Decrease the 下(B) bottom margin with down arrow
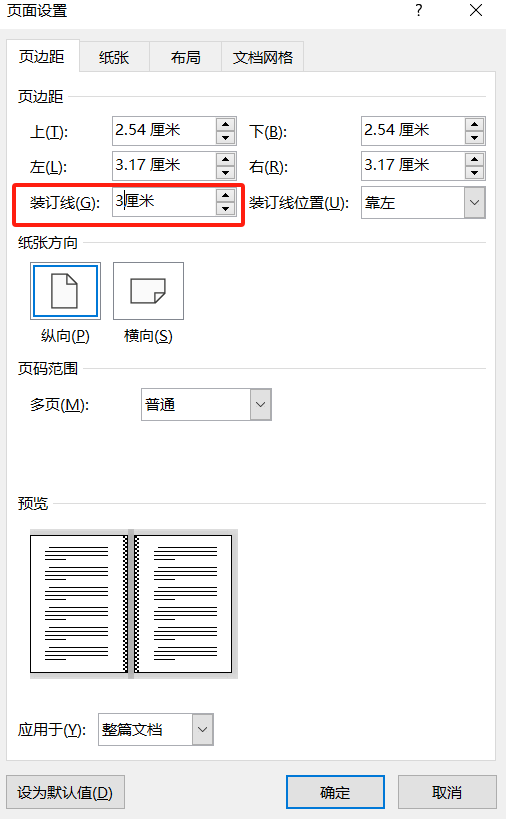Image resolution: width=506 pixels, height=819 pixels. pyautogui.click(x=474, y=138)
